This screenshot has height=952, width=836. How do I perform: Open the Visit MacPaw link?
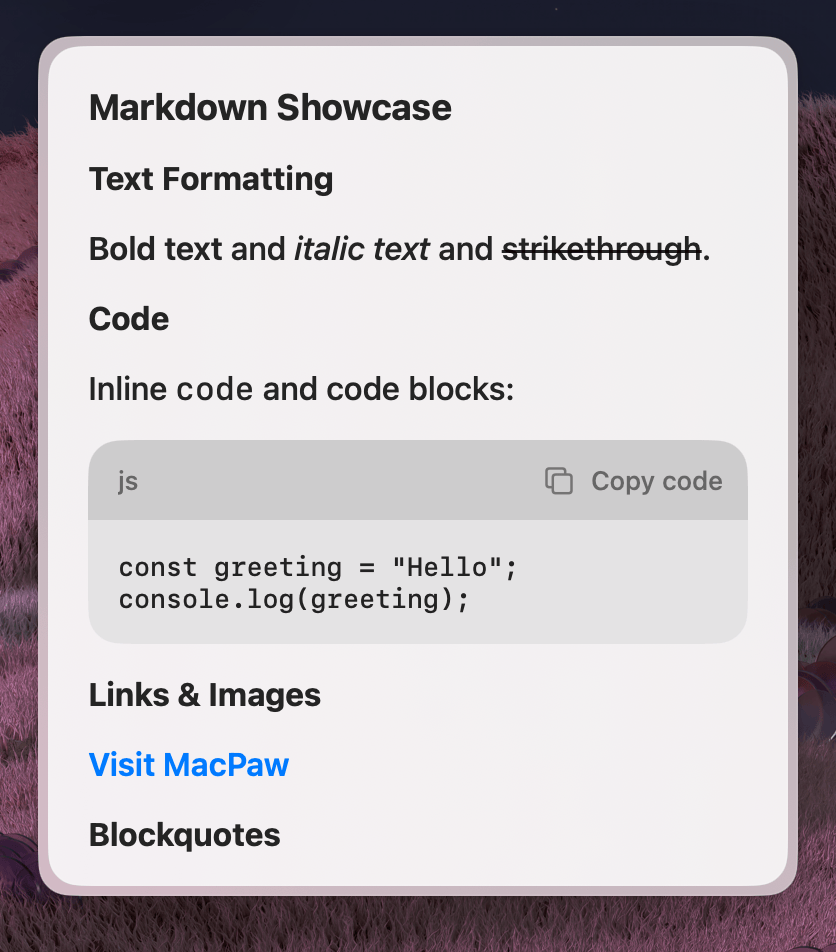(189, 764)
